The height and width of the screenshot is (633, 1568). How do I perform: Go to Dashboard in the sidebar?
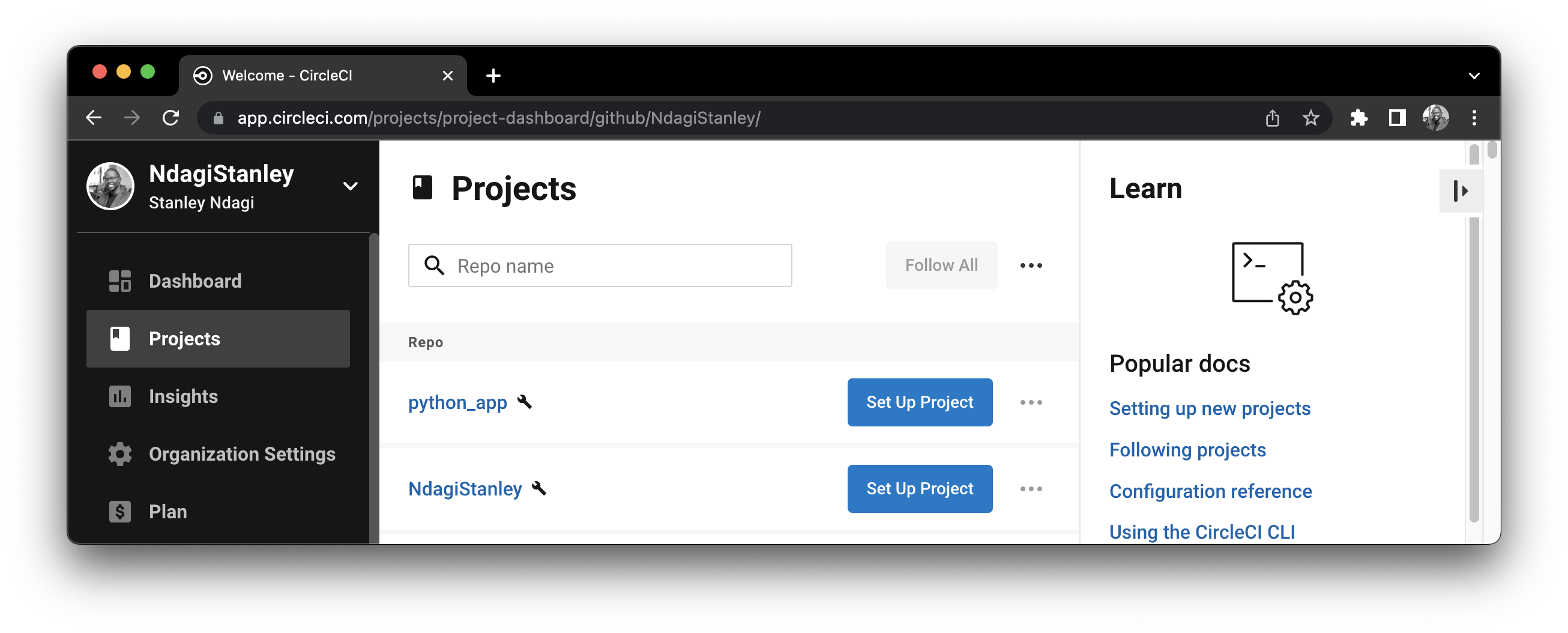tap(194, 281)
